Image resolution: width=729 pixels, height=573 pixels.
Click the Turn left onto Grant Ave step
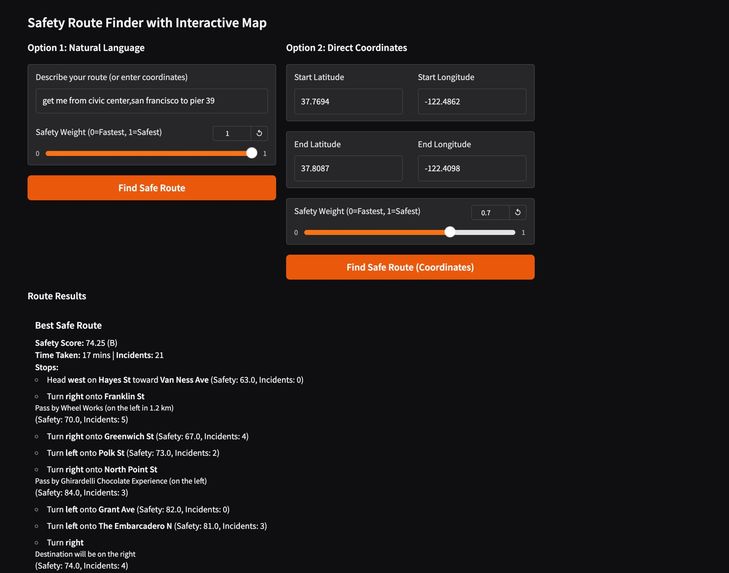click(x=138, y=509)
